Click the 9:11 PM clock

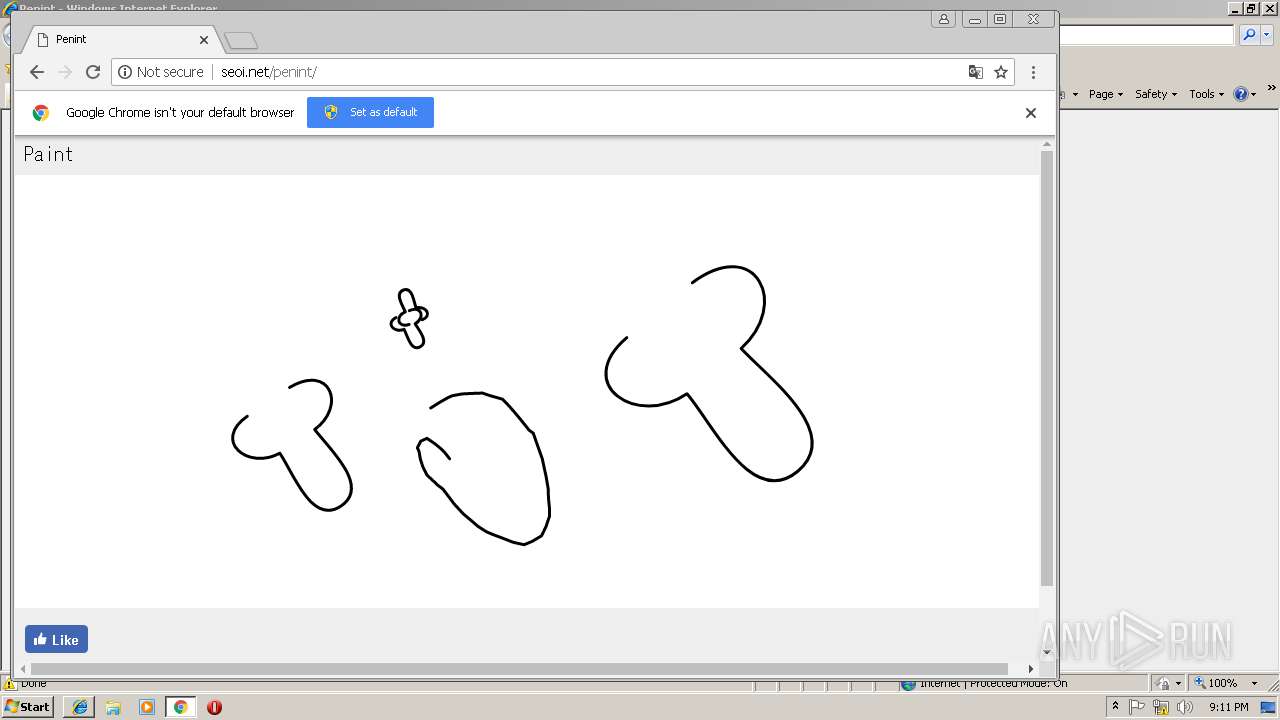click(x=1228, y=707)
